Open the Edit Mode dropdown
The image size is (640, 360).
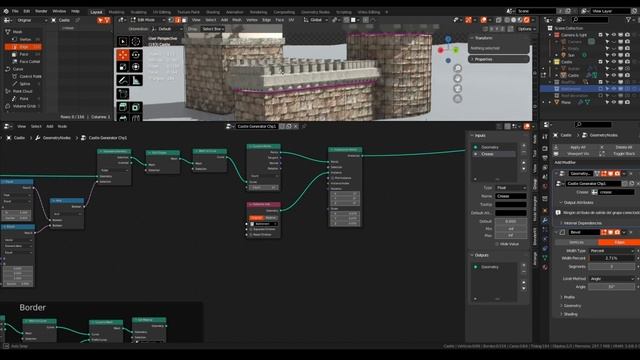tap(148, 20)
